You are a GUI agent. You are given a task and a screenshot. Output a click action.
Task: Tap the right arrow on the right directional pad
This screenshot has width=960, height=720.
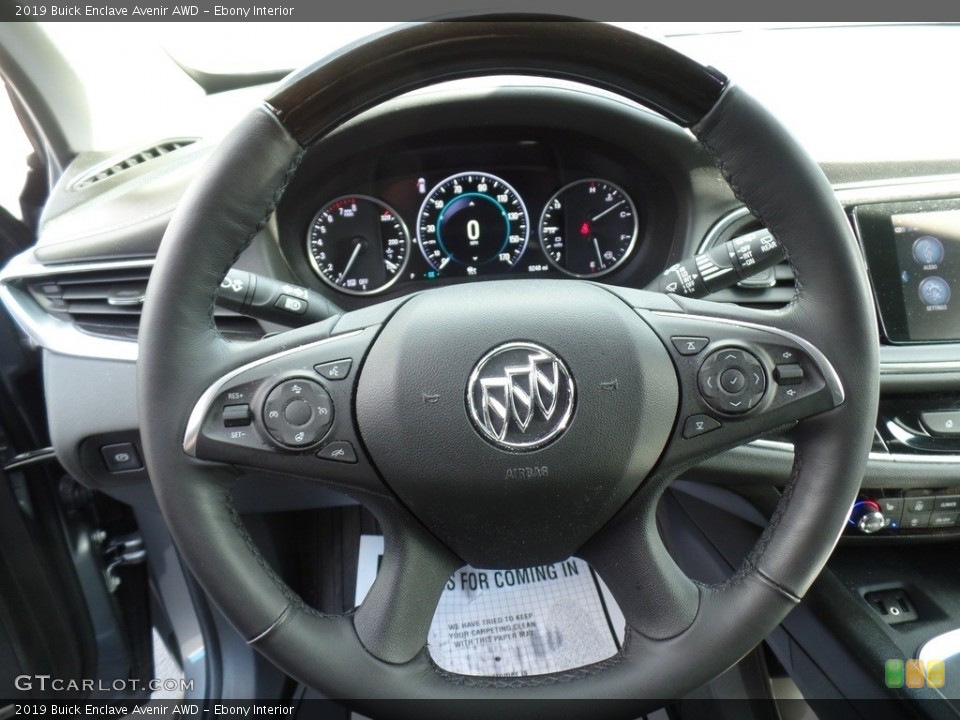click(x=756, y=378)
